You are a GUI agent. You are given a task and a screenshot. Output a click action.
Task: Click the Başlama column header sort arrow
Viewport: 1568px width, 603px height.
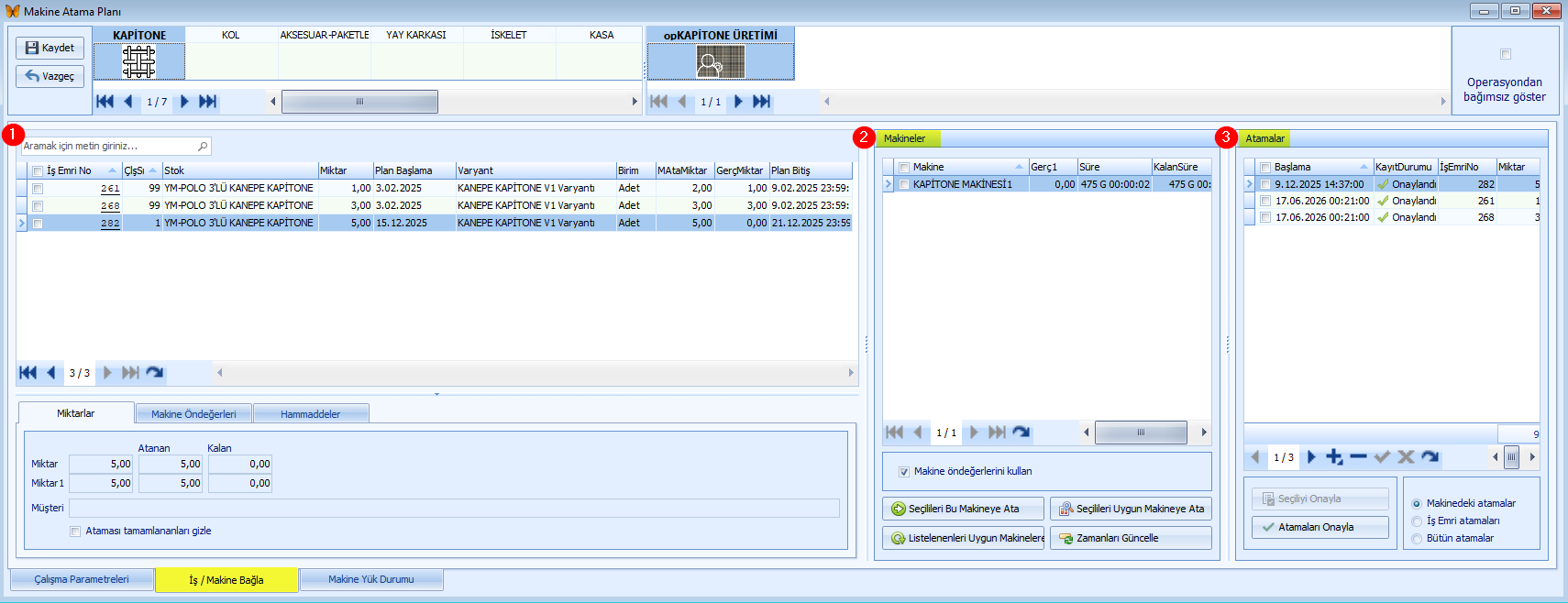point(1364,167)
